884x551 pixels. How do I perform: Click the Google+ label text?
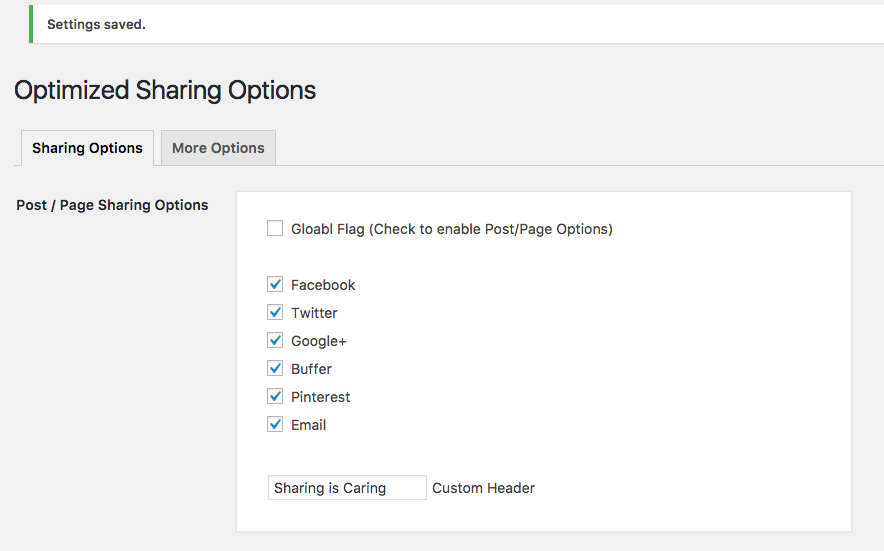319,341
